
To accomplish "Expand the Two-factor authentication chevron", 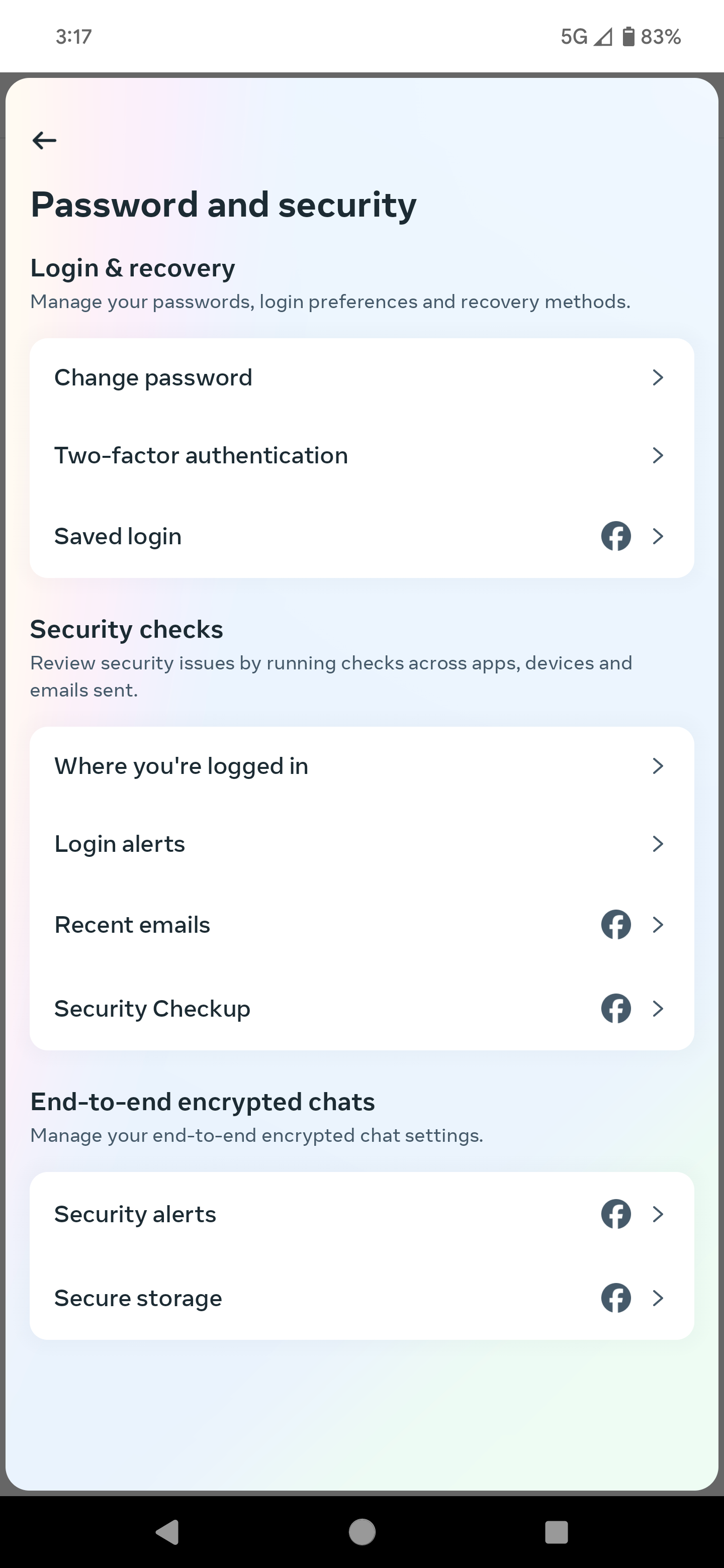I will (658, 455).
